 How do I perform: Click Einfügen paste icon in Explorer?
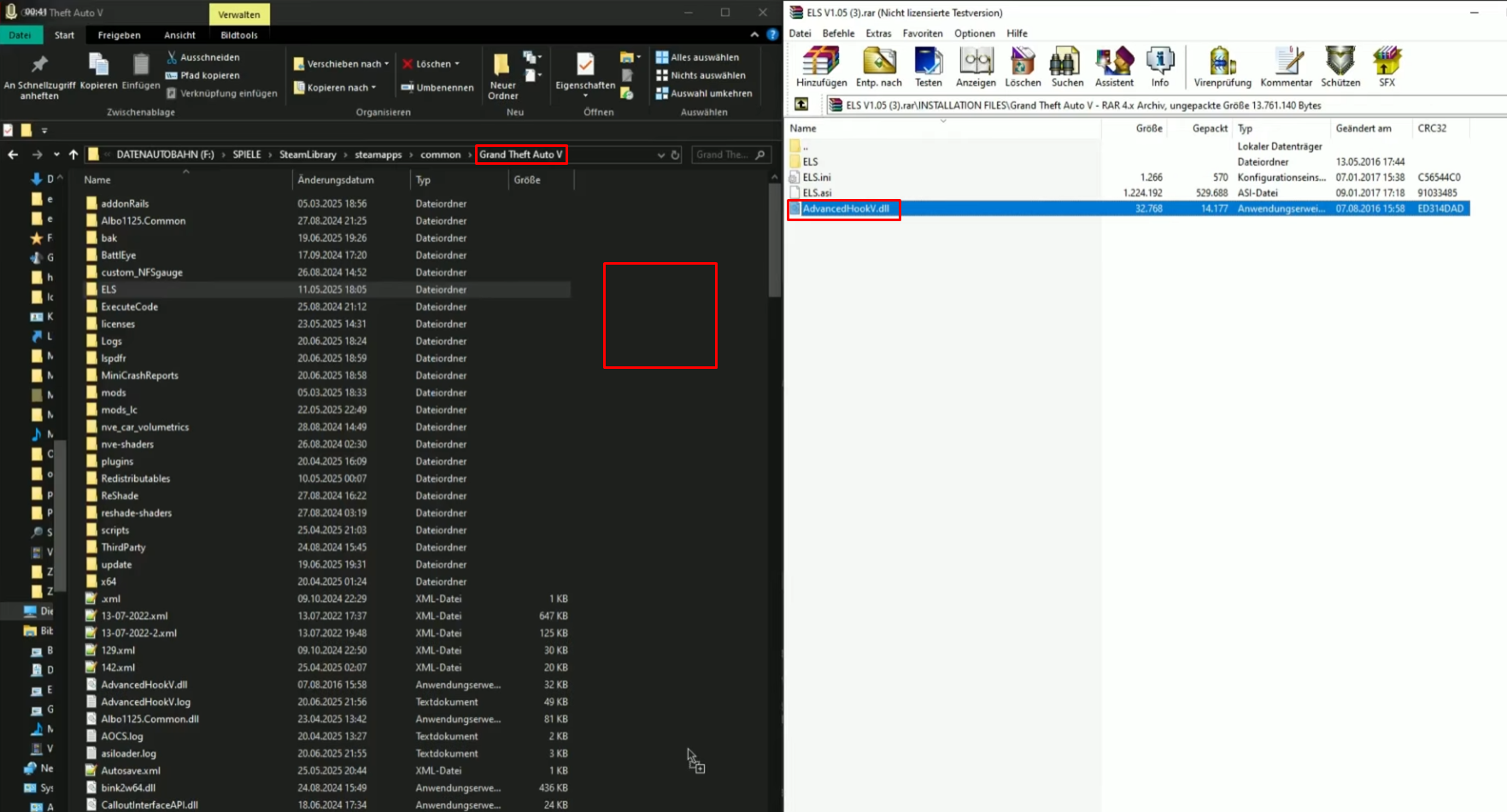click(x=141, y=72)
